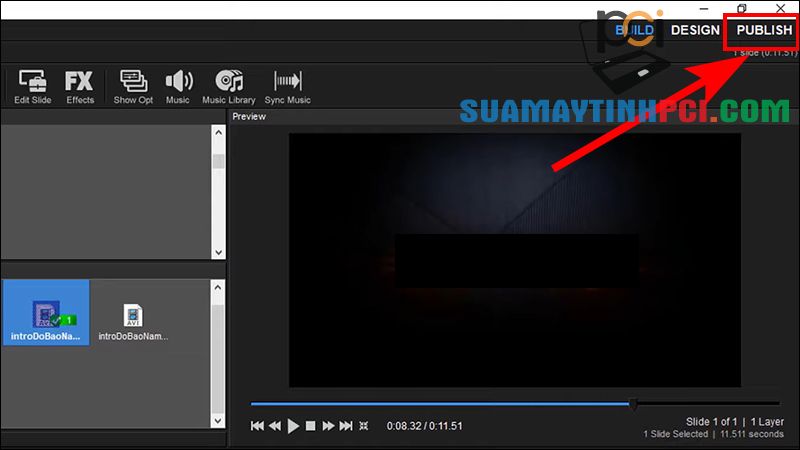Select the highlighted introDoBaoNa... video file
This screenshot has height=450, width=800.
[x=46, y=312]
